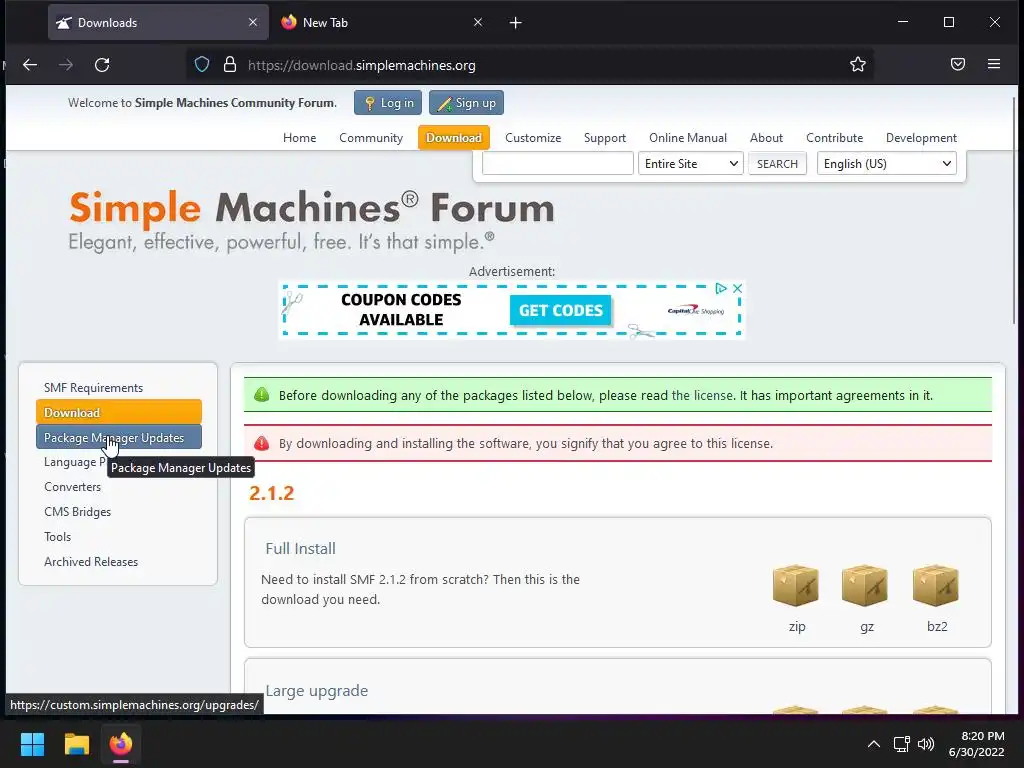1024x768 pixels.
Task: Click the site search text field
Action: coord(558,163)
